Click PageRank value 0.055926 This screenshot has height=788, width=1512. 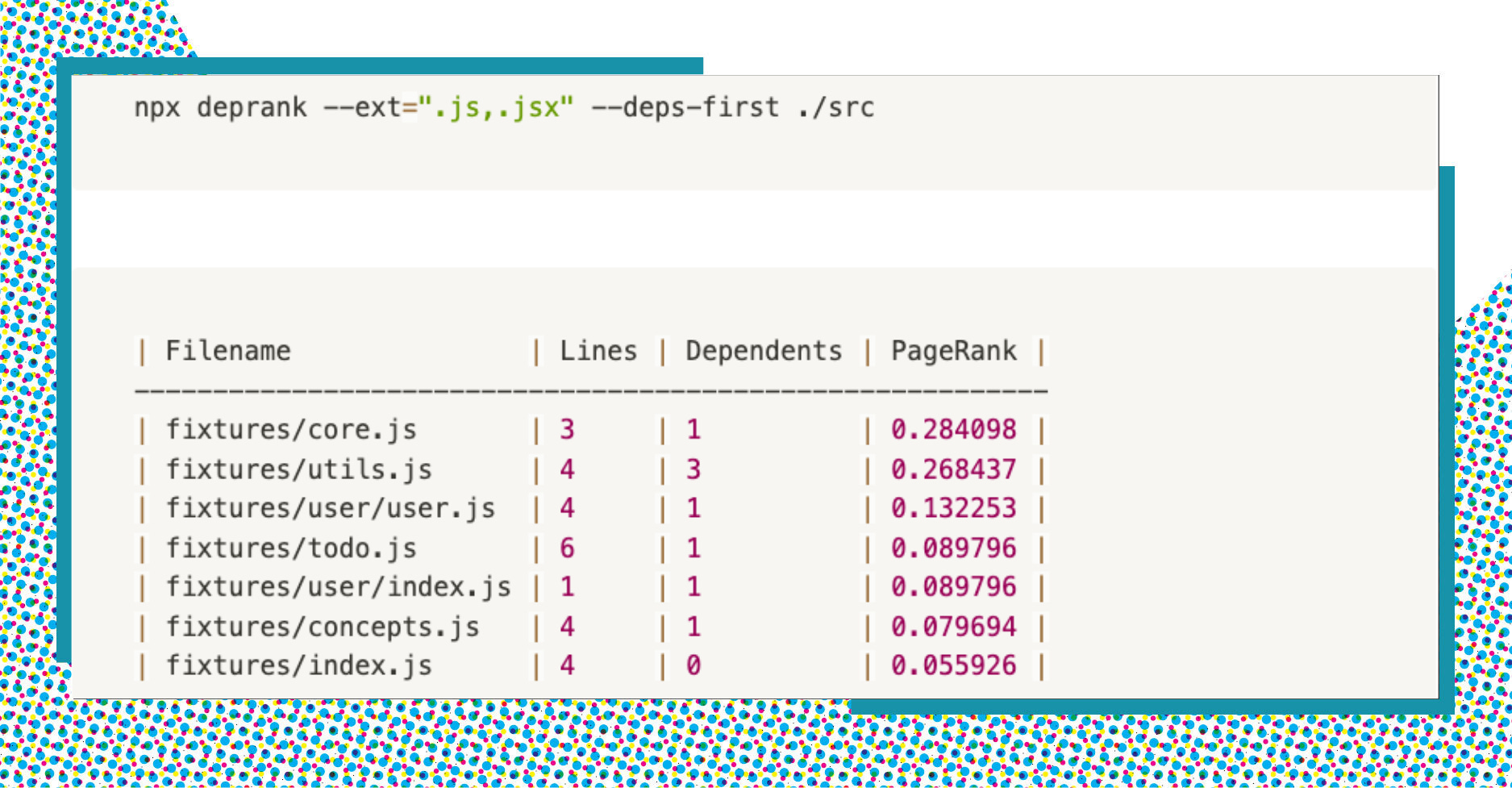click(x=954, y=666)
